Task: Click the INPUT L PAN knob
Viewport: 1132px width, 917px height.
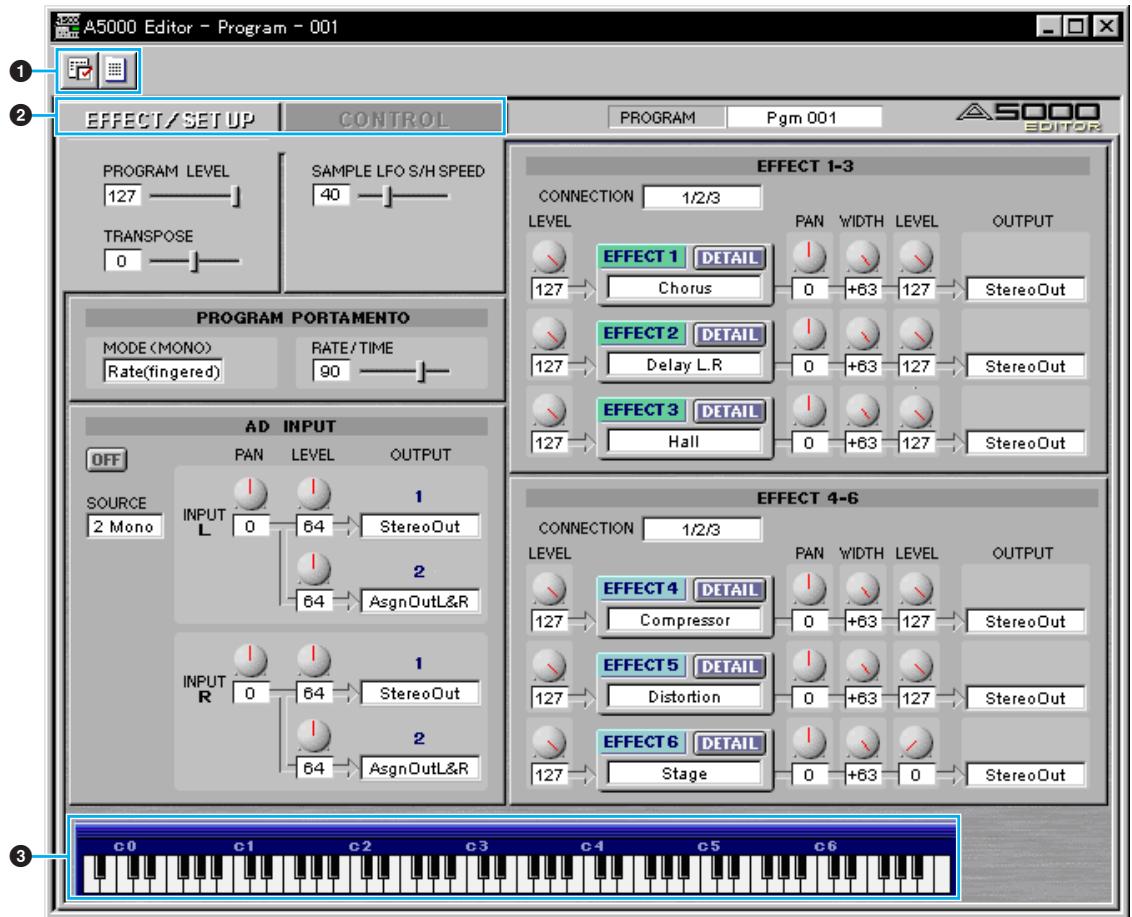Action: pyautogui.click(x=250, y=494)
